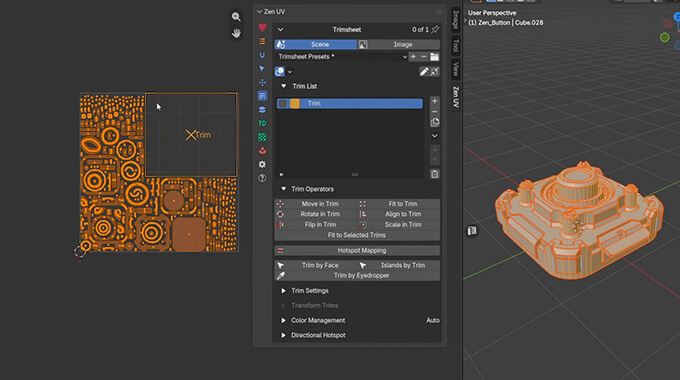Add a new trim with the plus button
680x380 pixels.
[435, 101]
